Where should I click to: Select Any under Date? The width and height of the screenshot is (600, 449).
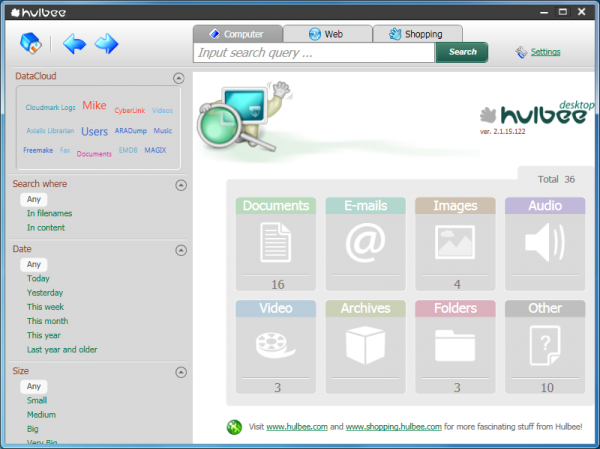tap(34, 265)
